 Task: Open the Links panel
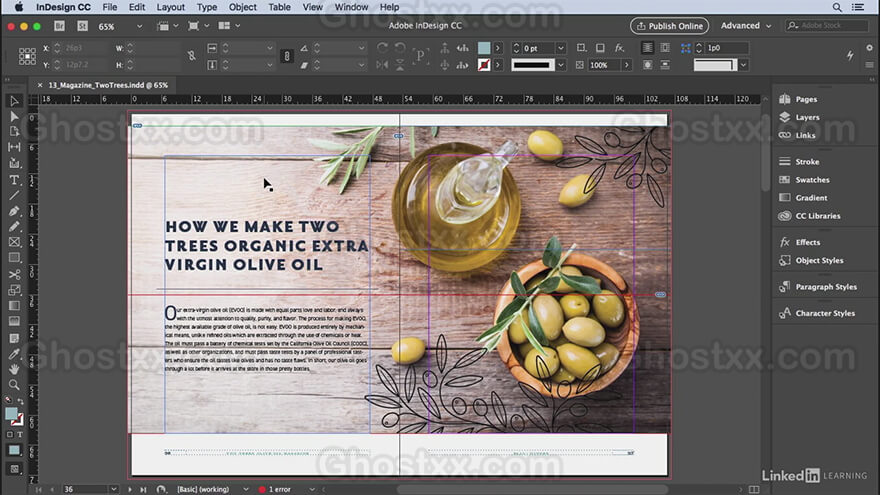pos(805,135)
